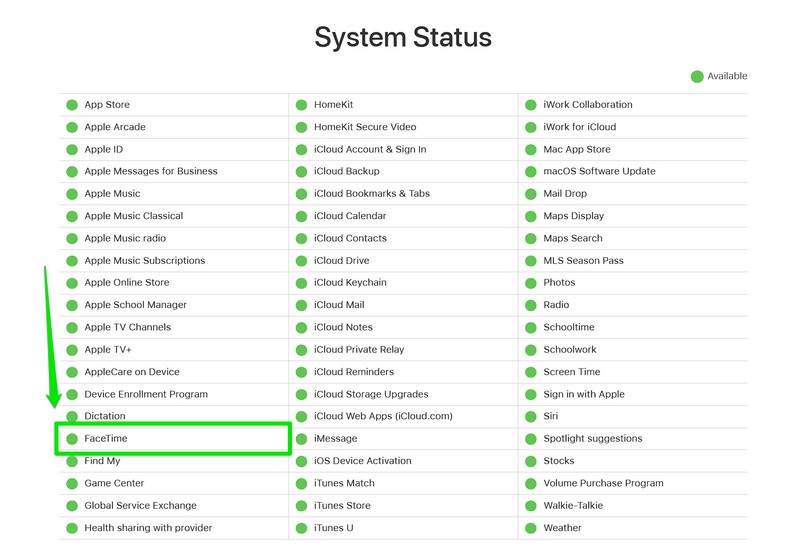800x547 pixels.
Task: Click the green status dot beside FaceTime
Action: [x=71, y=439]
